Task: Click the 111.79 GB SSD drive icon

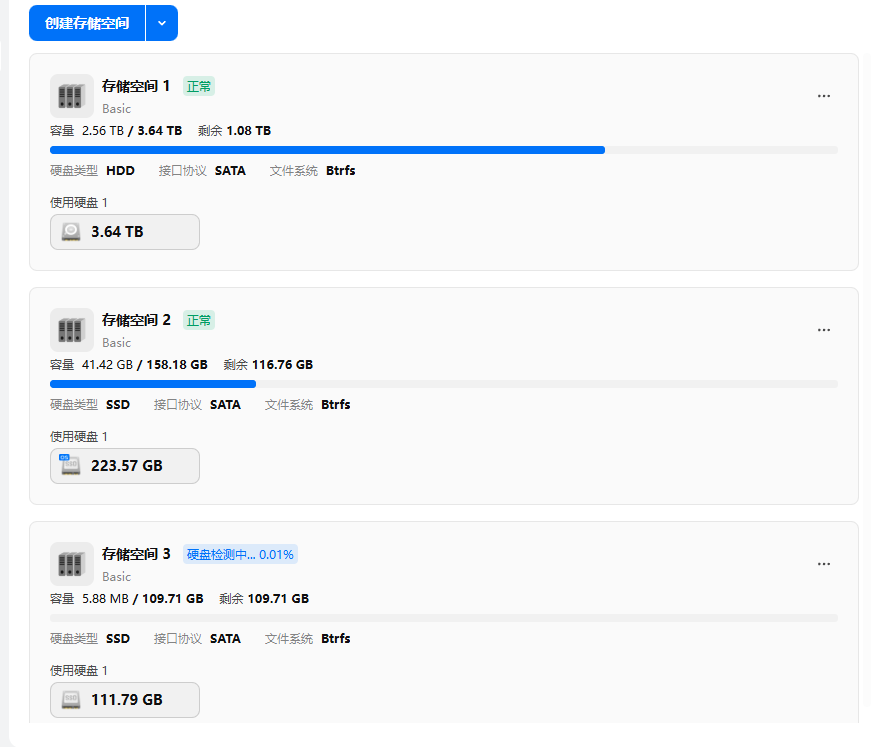Action: 71,700
